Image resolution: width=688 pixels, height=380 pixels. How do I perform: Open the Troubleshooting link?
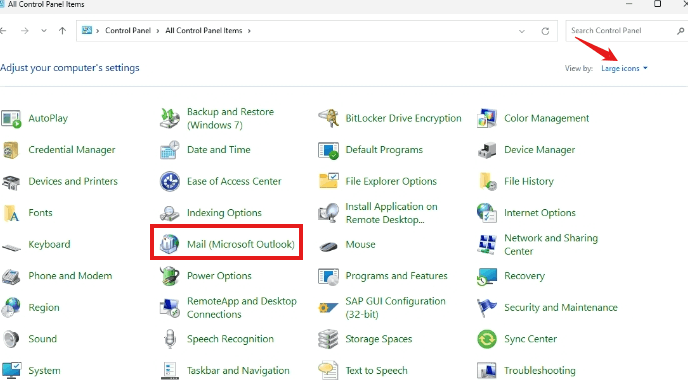click(540, 371)
